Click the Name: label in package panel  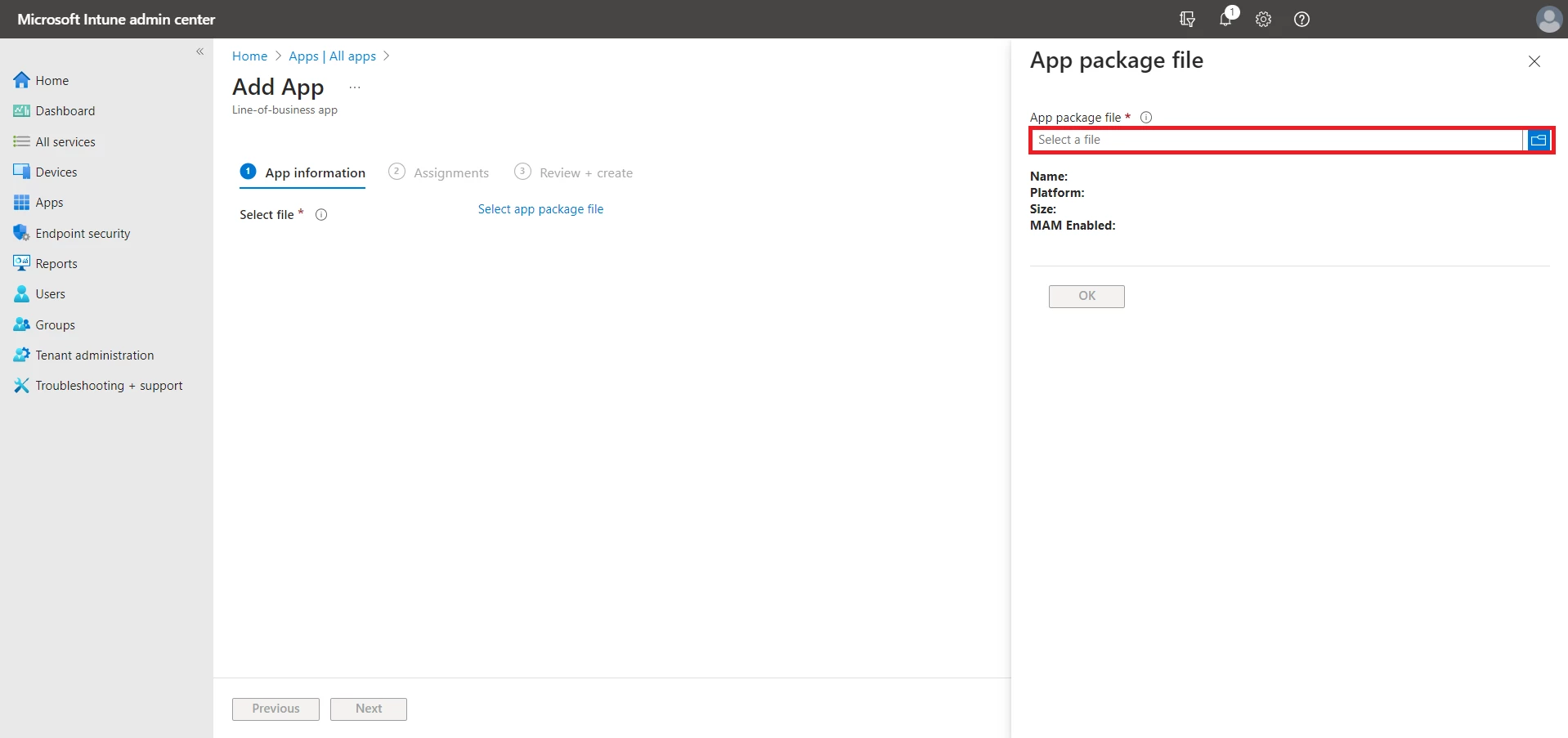point(1049,177)
